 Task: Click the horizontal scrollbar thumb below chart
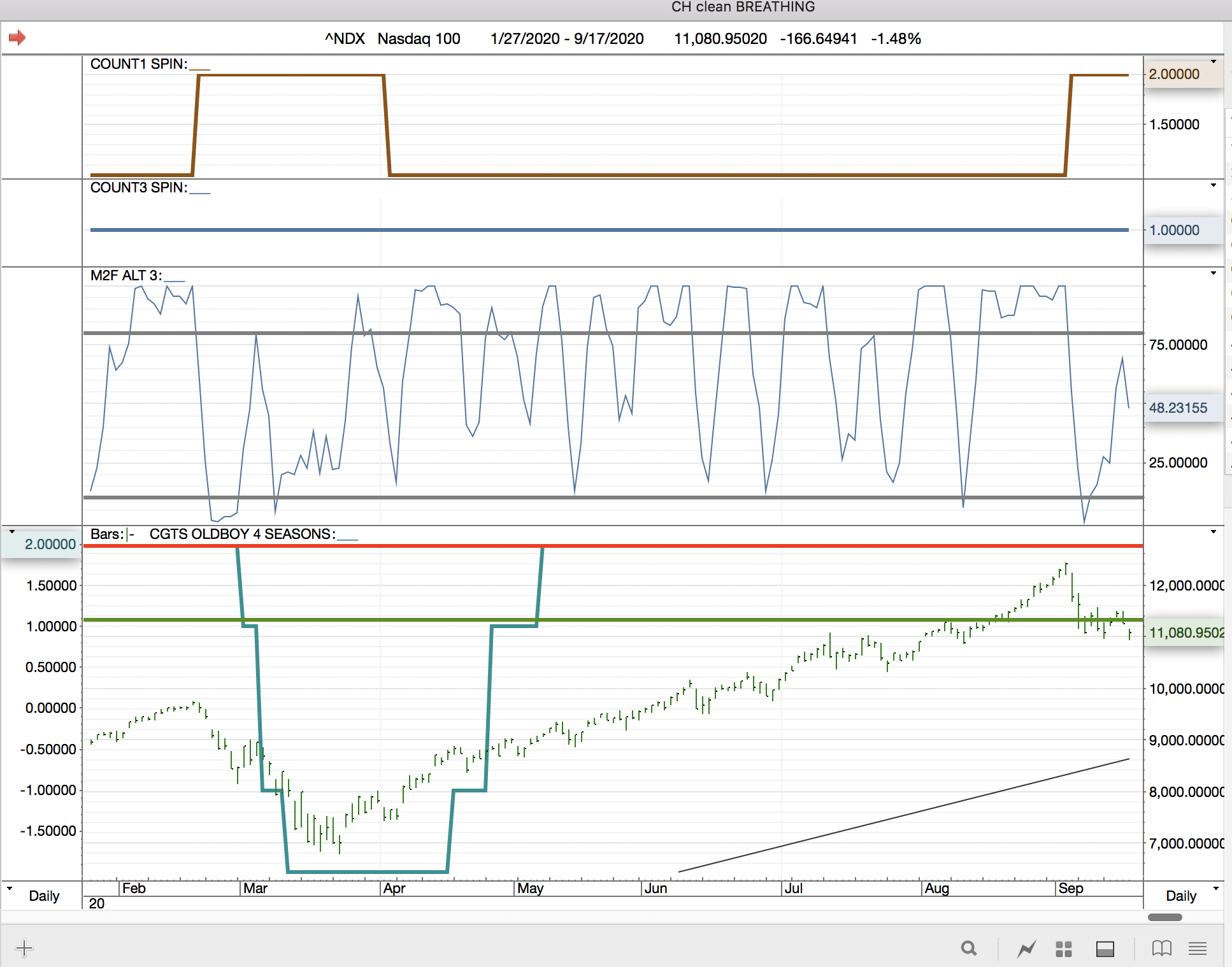[x=1164, y=917]
